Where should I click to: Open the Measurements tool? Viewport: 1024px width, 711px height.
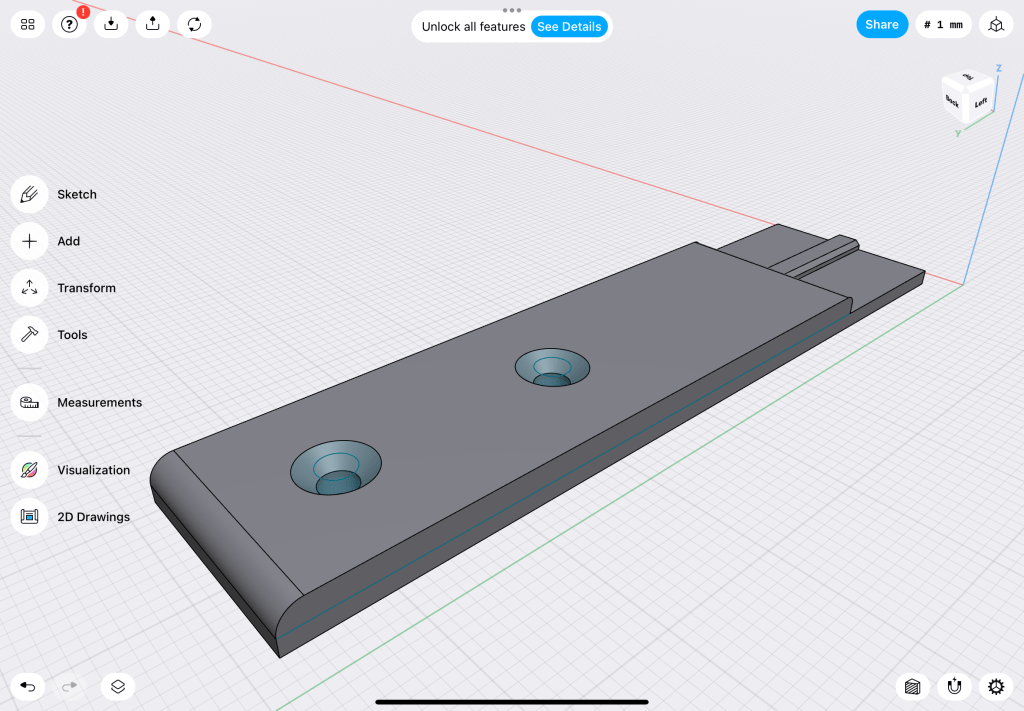click(30, 403)
